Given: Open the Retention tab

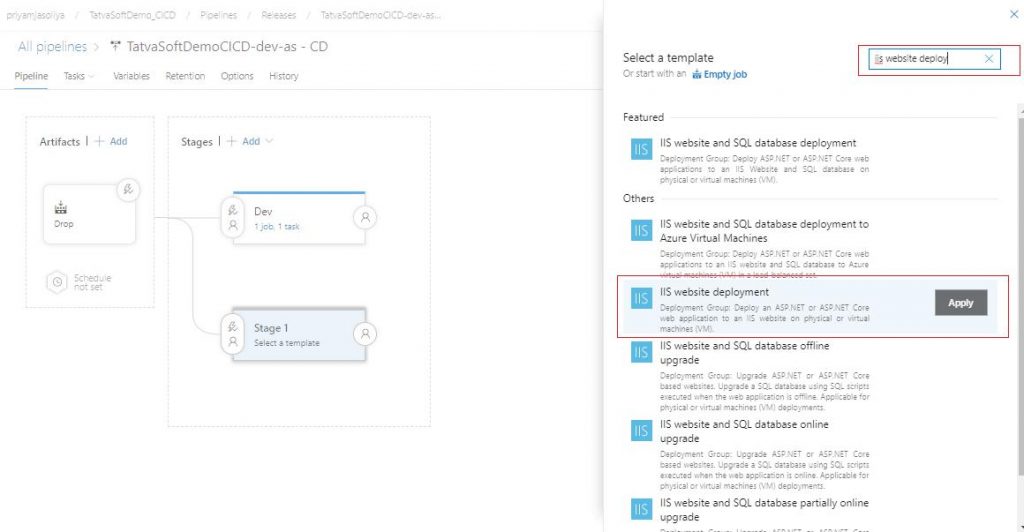Looking at the screenshot, I should pyautogui.click(x=185, y=76).
